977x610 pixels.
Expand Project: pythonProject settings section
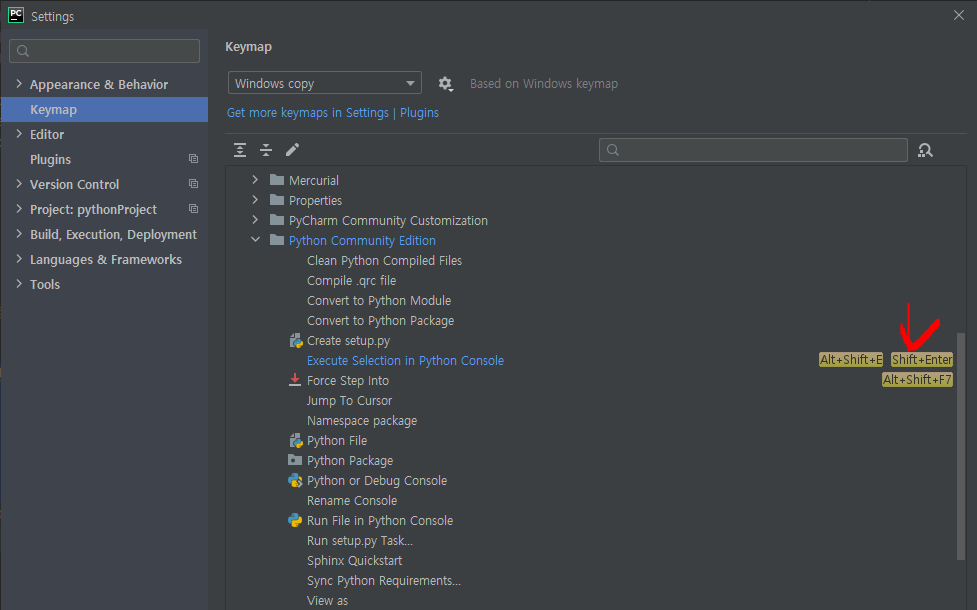point(19,208)
